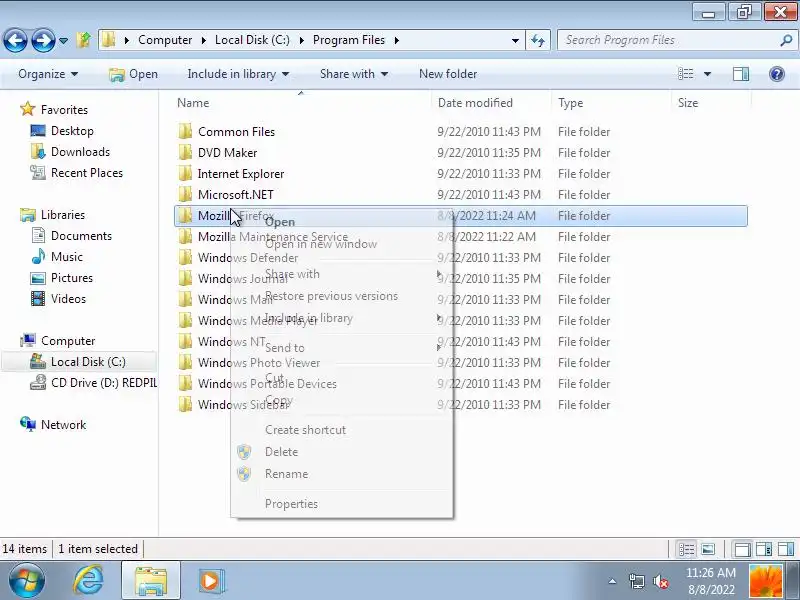Click the Common Files folder icon
Viewport: 800px width, 600px height.
[x=185, y=132]
